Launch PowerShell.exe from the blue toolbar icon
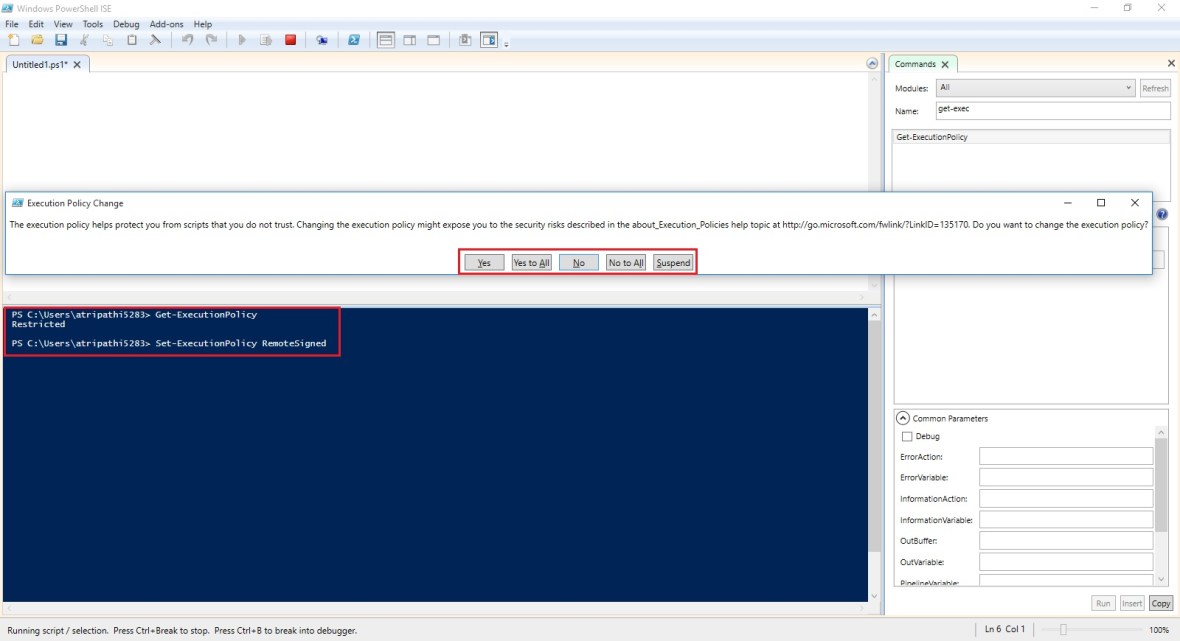The width and height of the screenshot is (1180, 641). (x=354, y=40)
